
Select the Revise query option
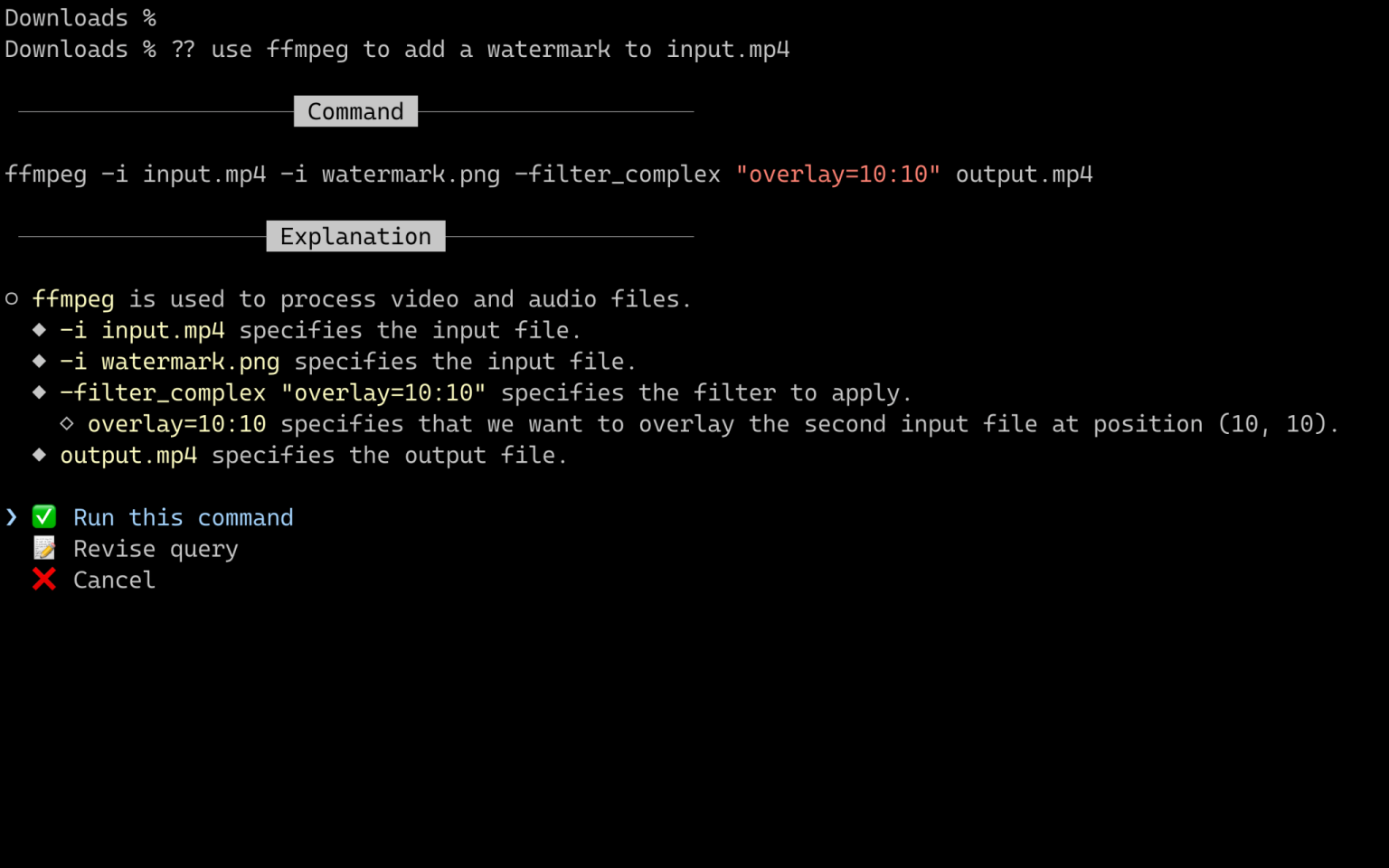(155, 548)
